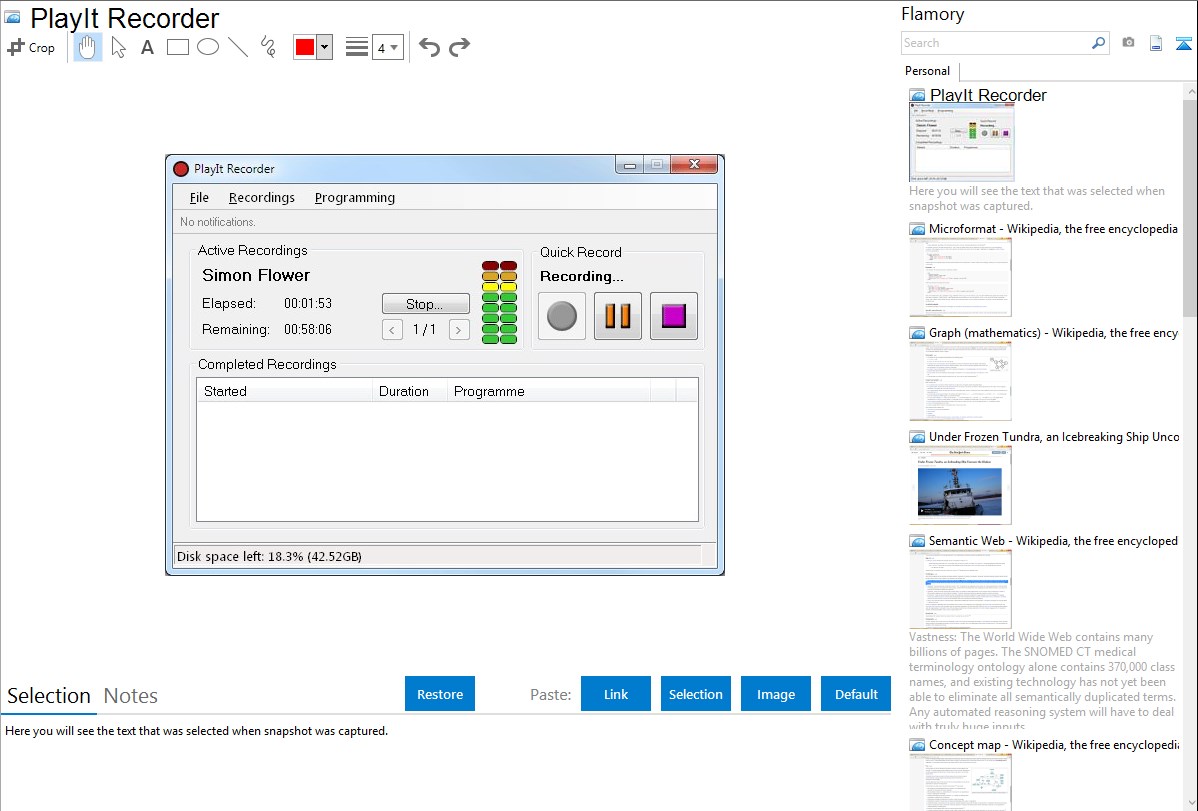The height and width of the screenshot is (811, 1198).
Task: Click the 'No notifications.' text
Action: pyautogui.click(x=218, y=222)
